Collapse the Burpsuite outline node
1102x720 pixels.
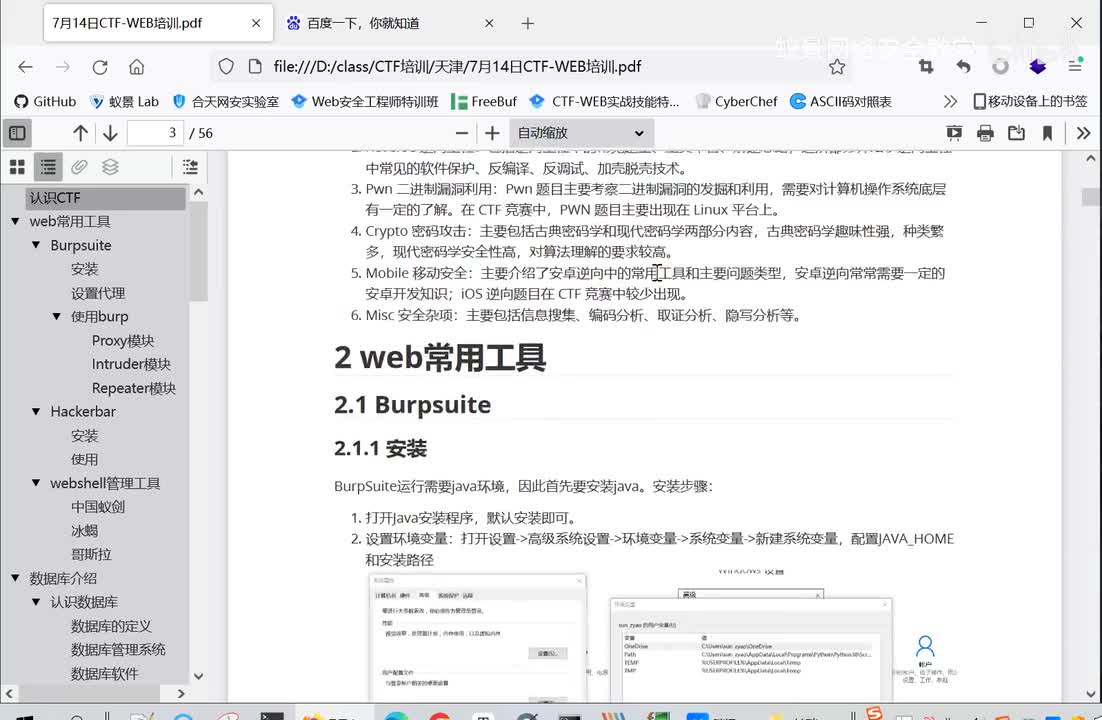(36, 245)
